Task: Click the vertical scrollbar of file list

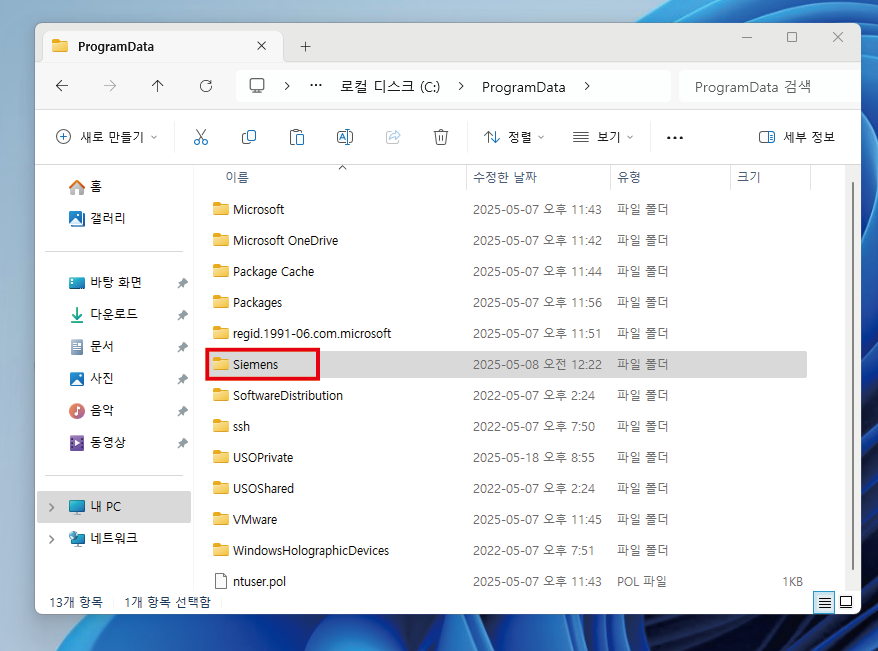Action: pos(852,375)
